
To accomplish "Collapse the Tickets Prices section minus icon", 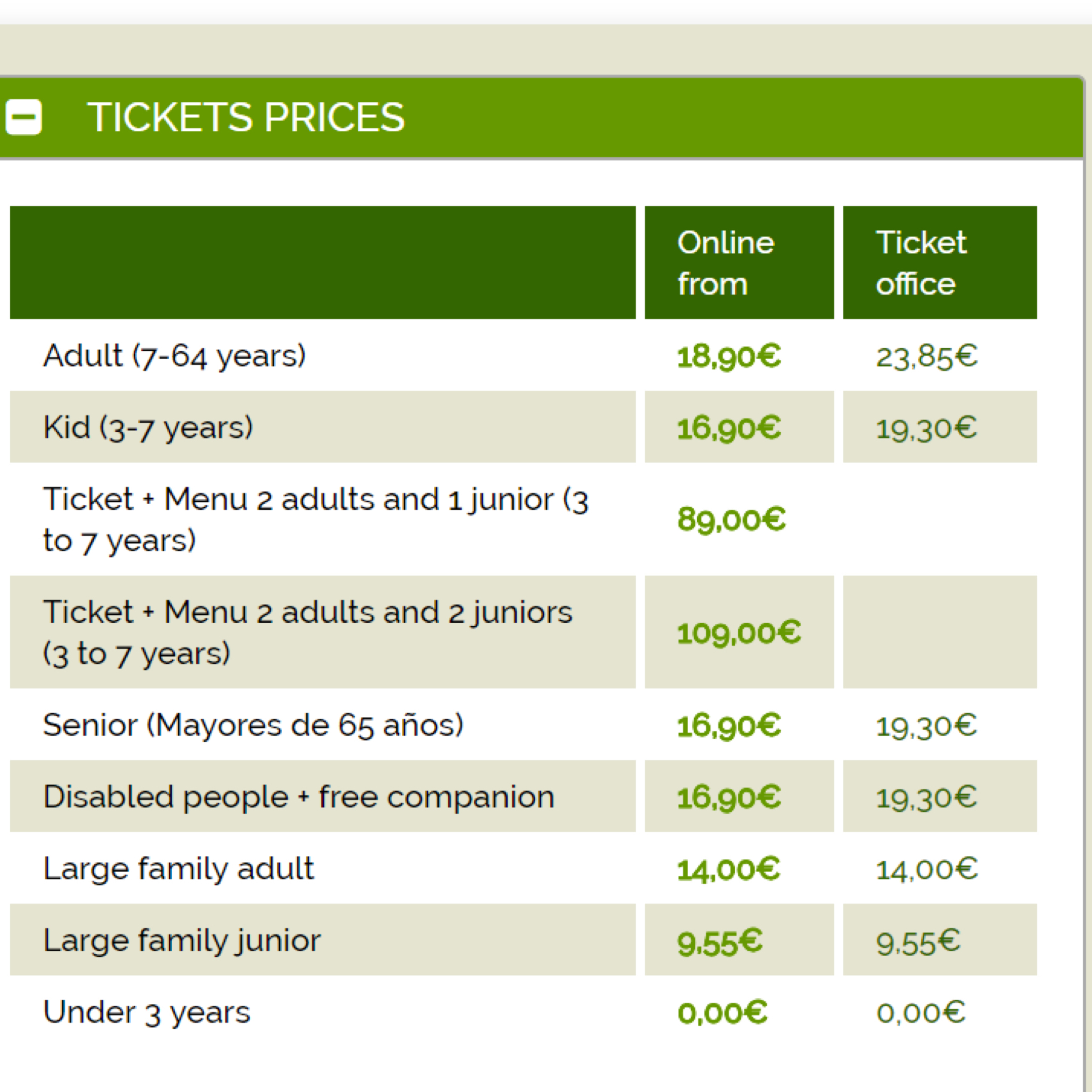I will 24,117.
